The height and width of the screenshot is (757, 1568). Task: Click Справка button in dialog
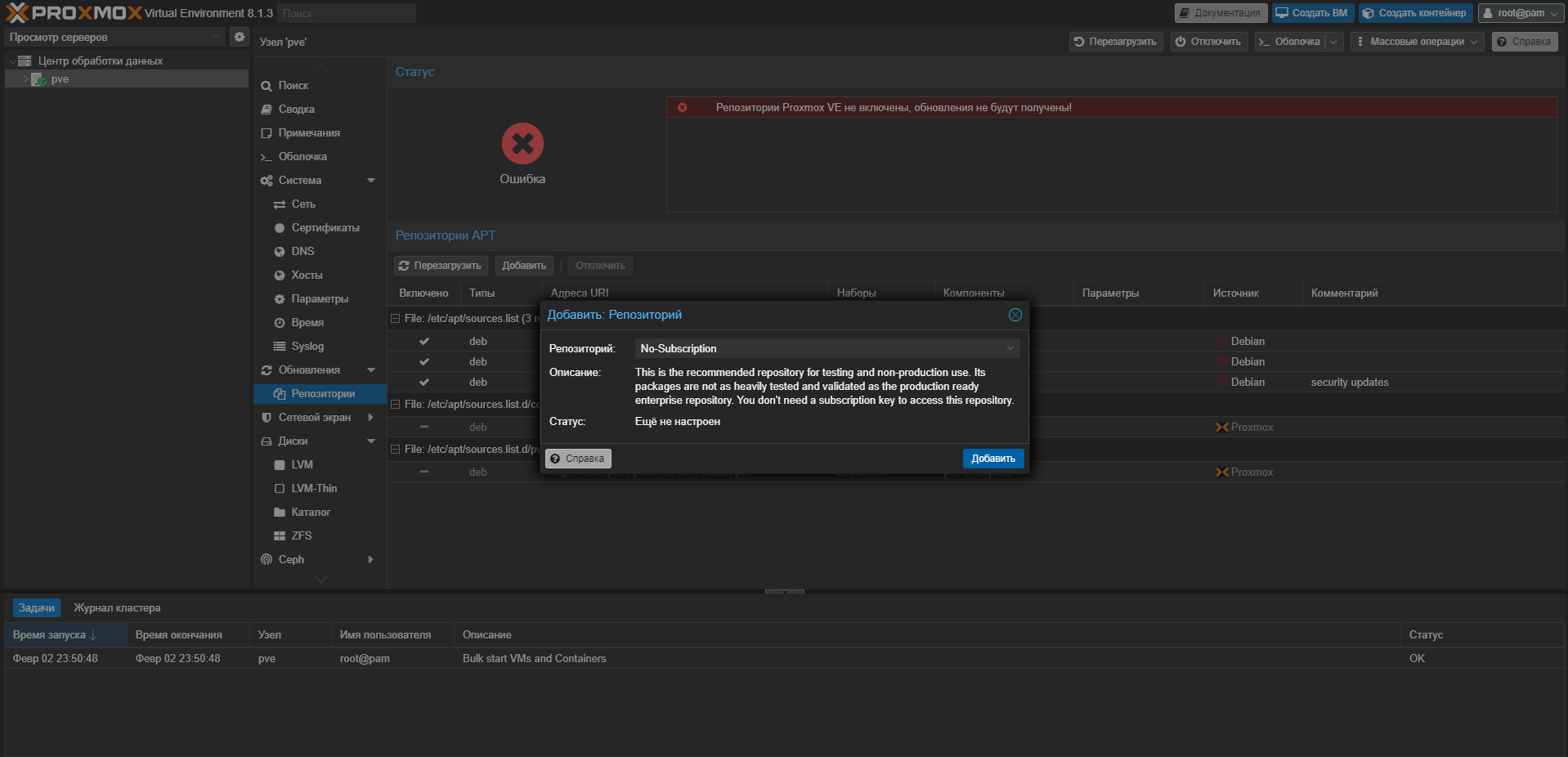coord(578,459)
